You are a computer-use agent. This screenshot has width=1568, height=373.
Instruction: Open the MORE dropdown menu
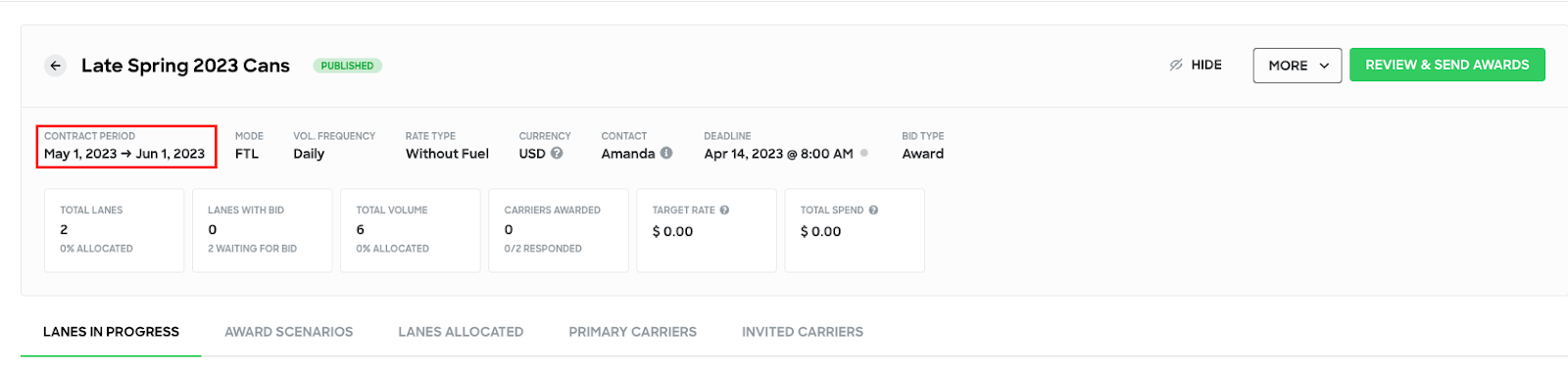click(1297, 66)
